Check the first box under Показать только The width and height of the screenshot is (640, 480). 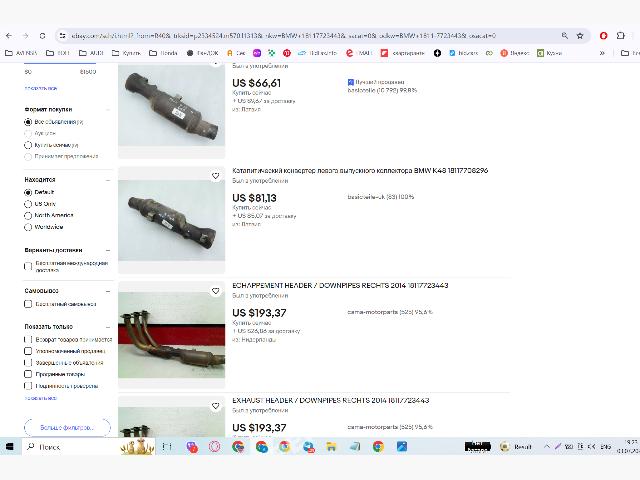click(x=28, y=339)
